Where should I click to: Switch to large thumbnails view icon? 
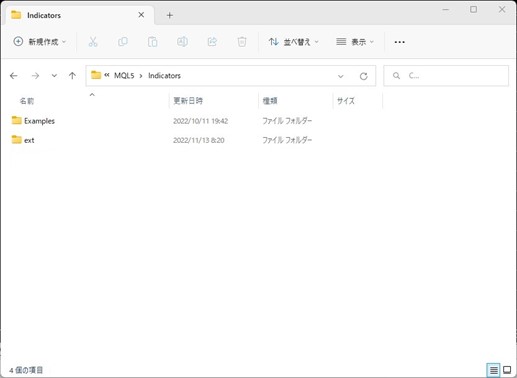tap(507, 370)
